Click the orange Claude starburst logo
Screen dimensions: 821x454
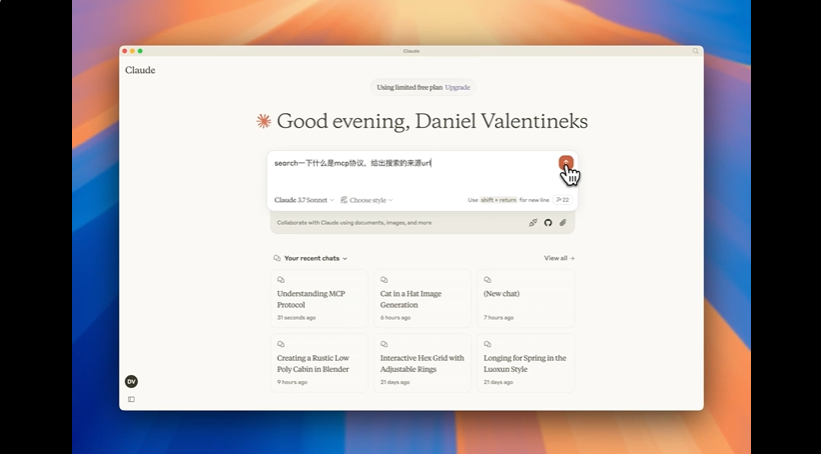pos(263,121)
